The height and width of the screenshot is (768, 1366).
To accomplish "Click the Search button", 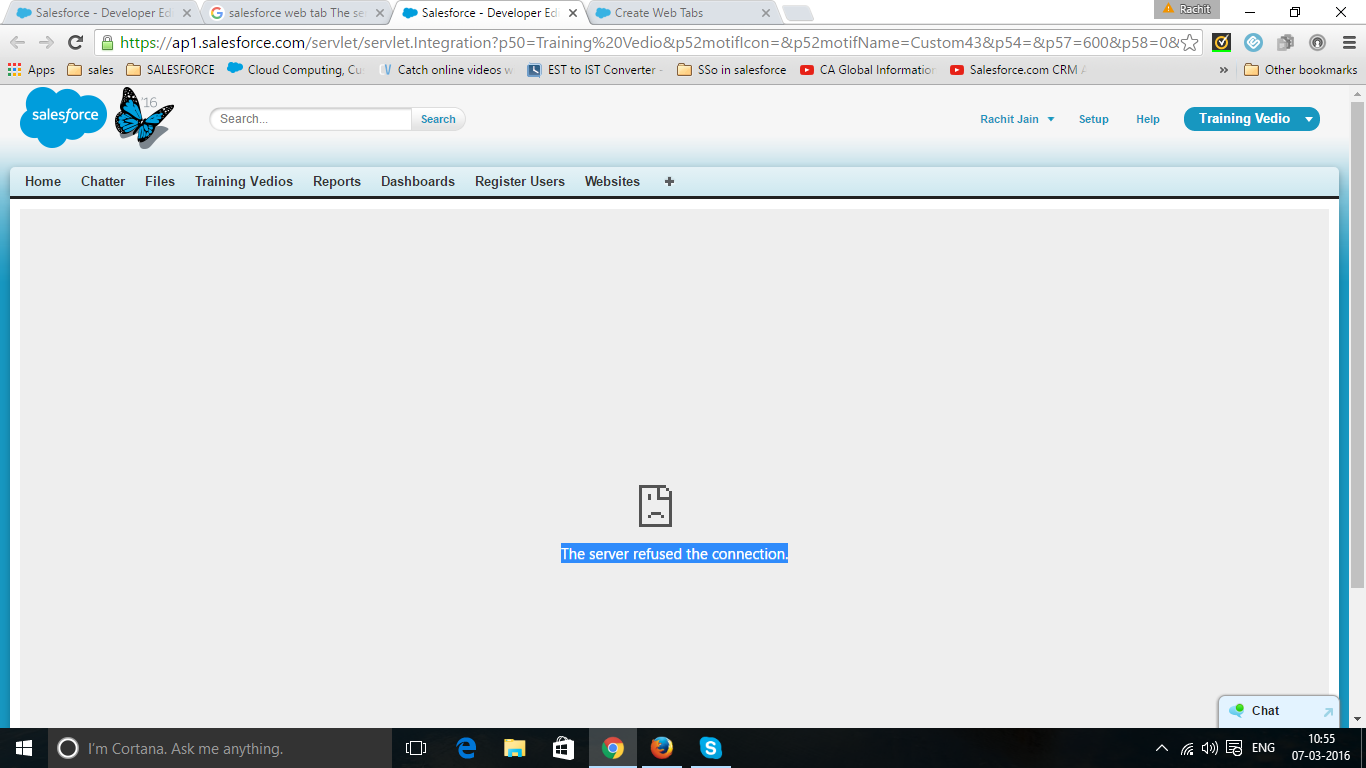I will [437, 118].
